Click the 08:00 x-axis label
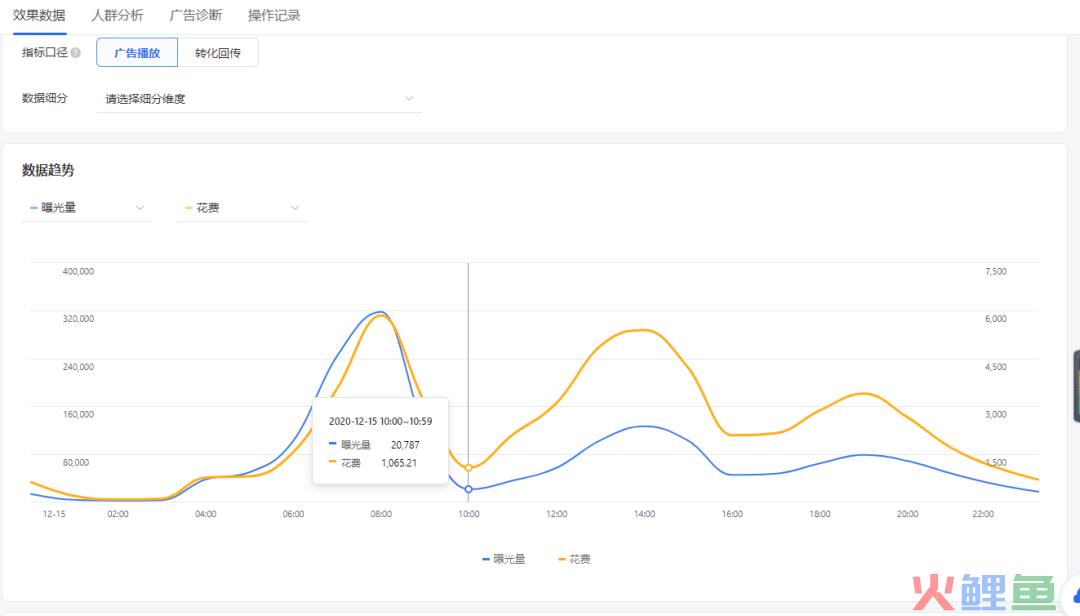Screen dimensions: 1080x616 click(381, 514)
